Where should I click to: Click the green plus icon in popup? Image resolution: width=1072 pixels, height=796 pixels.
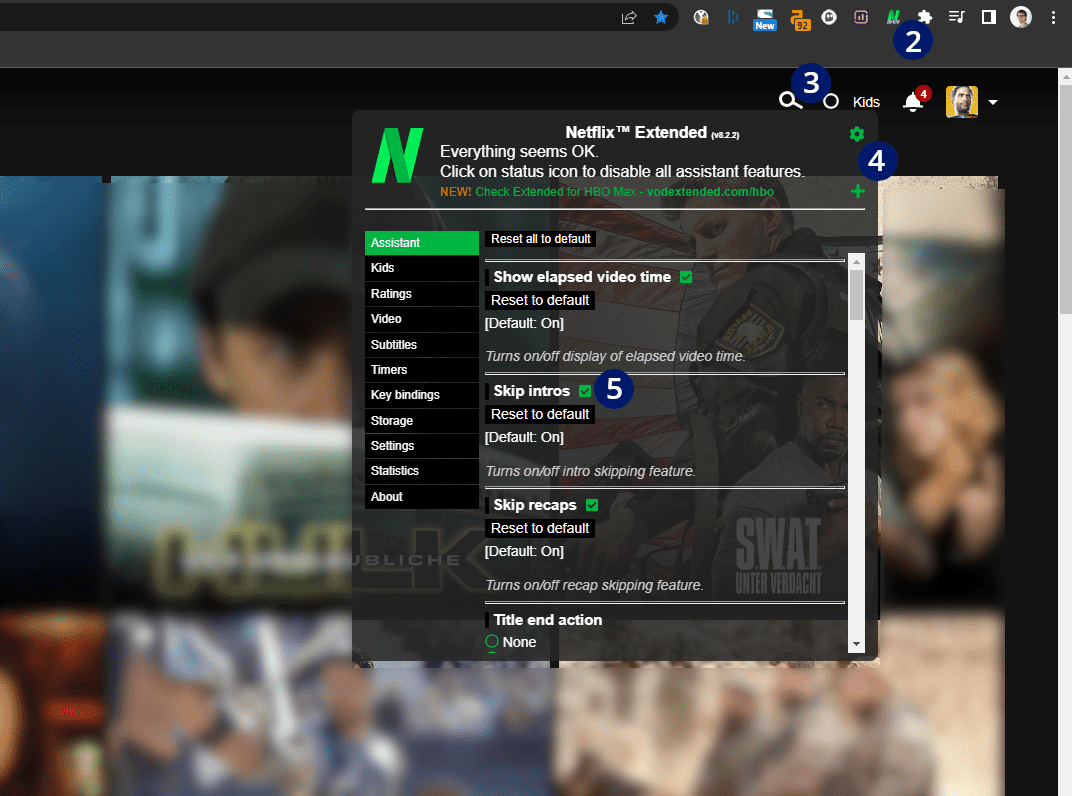click(857, 191)
